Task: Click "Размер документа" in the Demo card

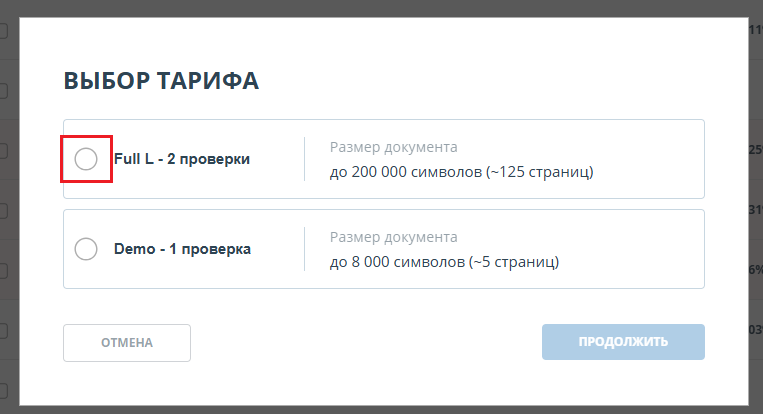Action: (x=393, y=237)
